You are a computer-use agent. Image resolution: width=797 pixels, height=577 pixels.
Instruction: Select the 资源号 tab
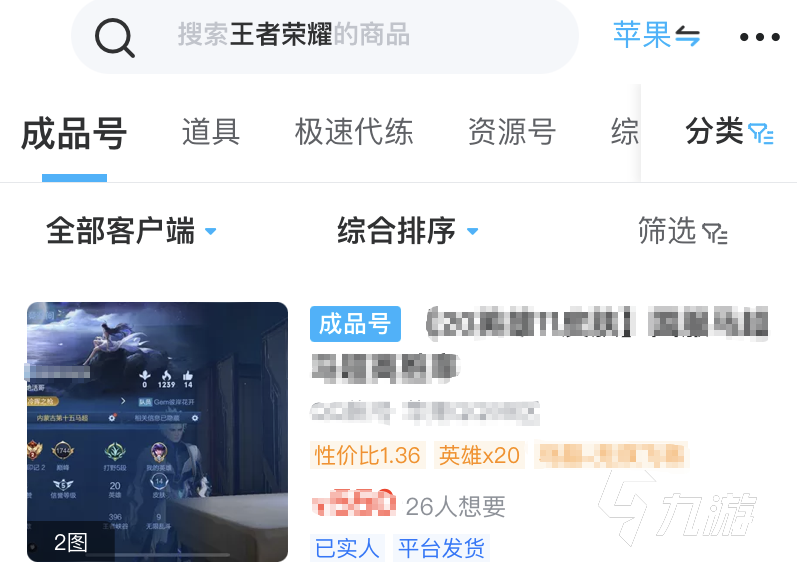coord(512,132)
